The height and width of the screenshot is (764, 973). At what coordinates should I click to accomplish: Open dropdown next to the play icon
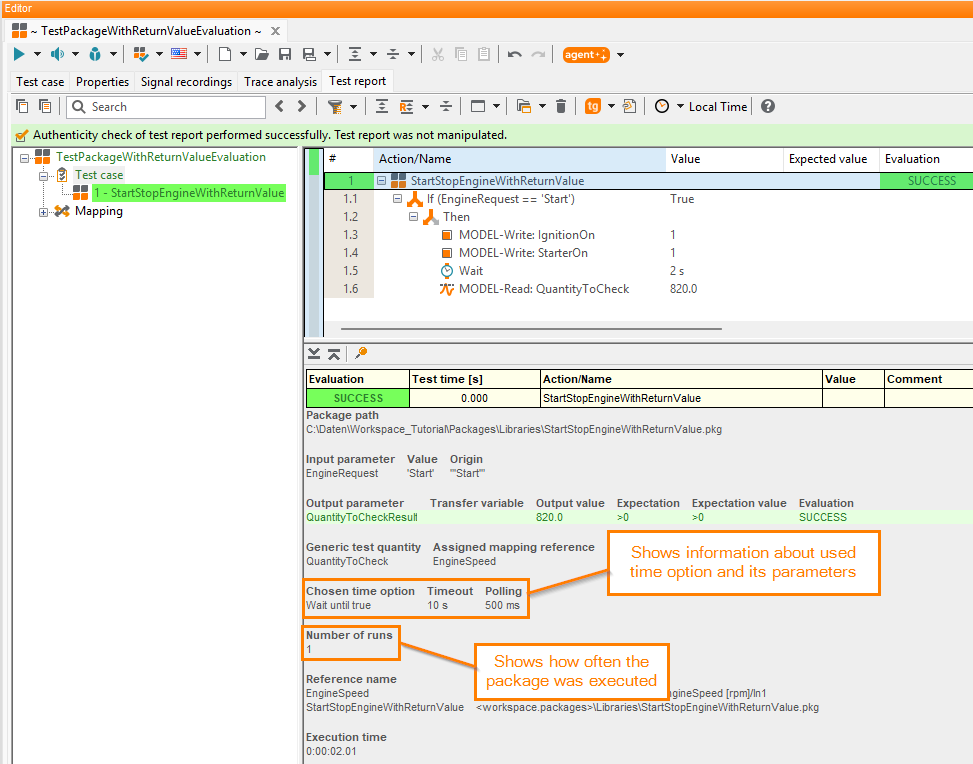[37, 55]
